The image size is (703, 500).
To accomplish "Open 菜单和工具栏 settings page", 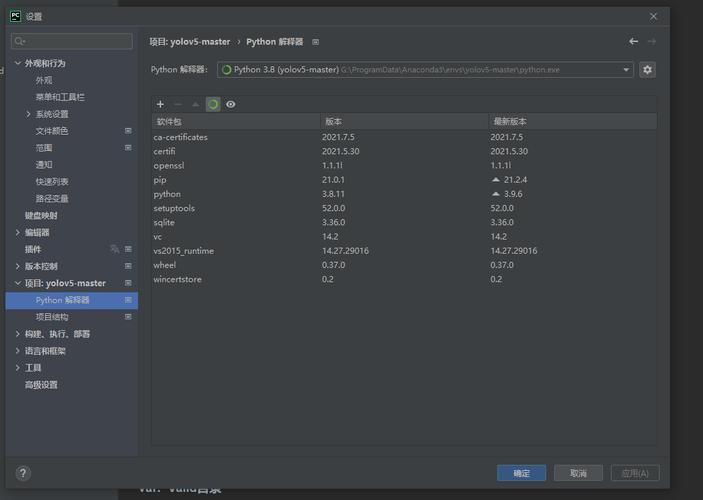I will tap(60, 97).
